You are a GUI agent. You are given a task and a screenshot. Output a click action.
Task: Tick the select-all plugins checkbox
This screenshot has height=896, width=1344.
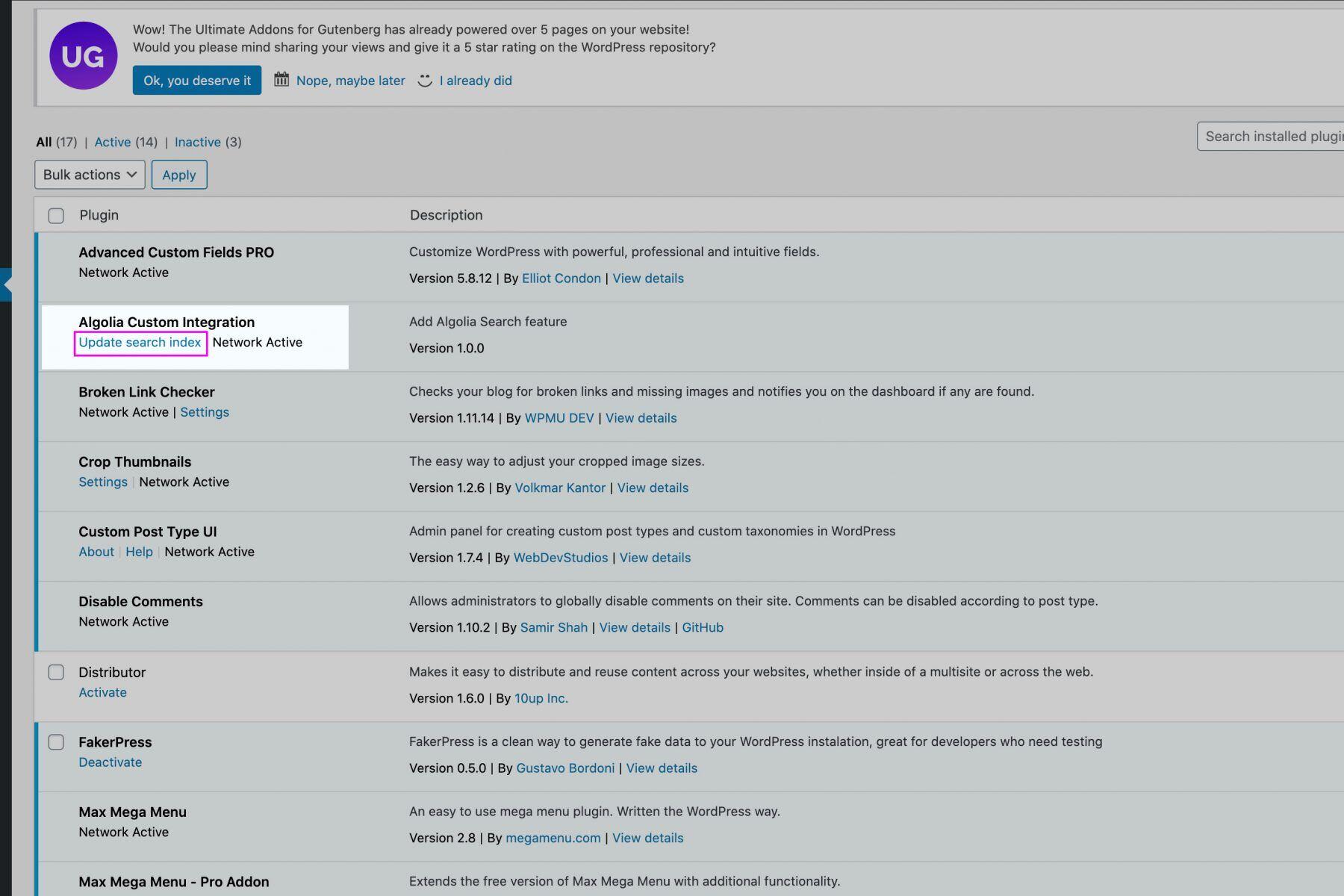[56, 216]
